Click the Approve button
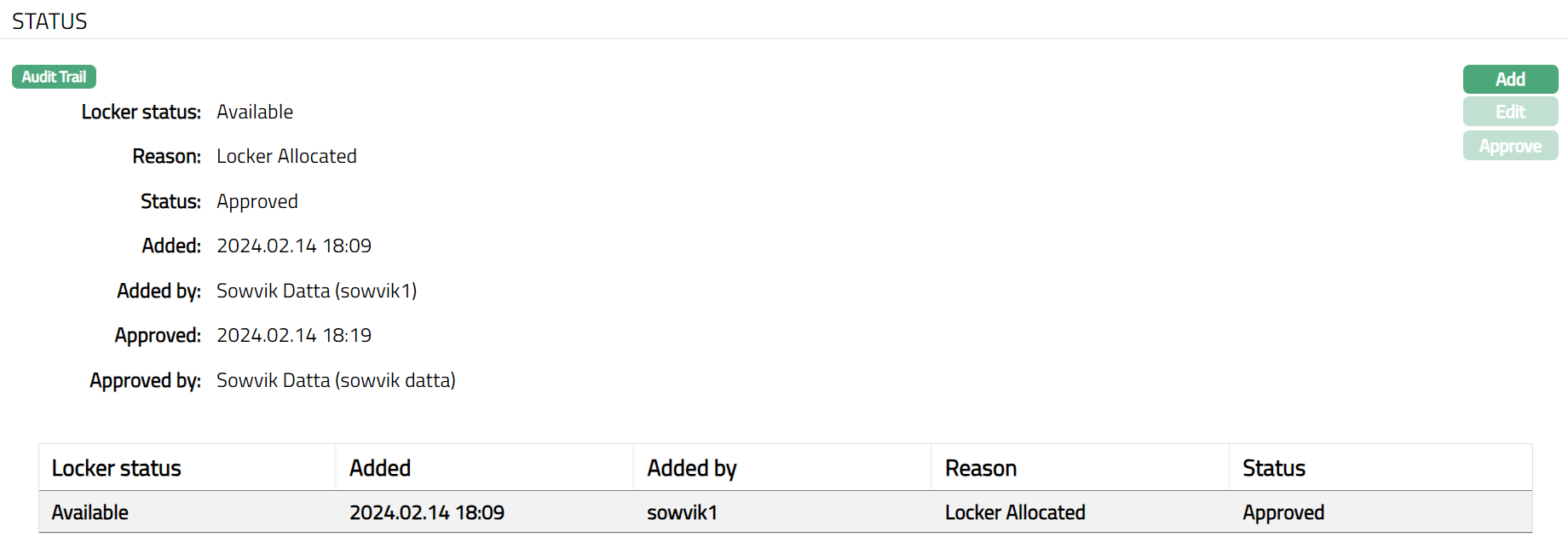Viewport: 1568px width, 543px height. (1510, 146)
